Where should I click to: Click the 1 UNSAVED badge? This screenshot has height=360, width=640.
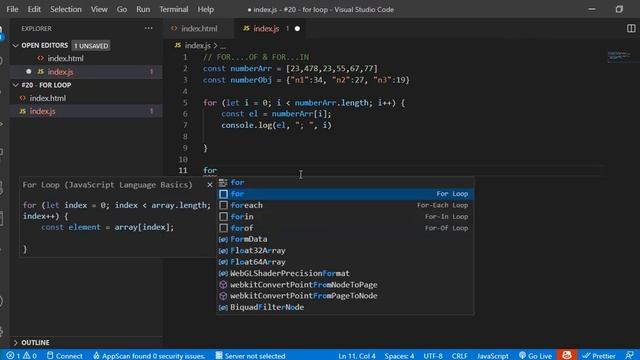click(91, 46)
